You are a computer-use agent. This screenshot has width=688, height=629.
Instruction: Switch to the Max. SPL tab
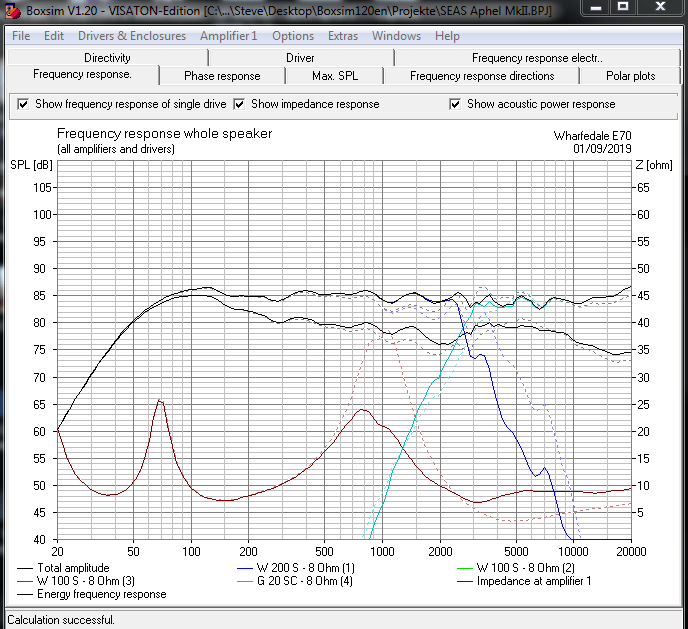coord(335,76)
